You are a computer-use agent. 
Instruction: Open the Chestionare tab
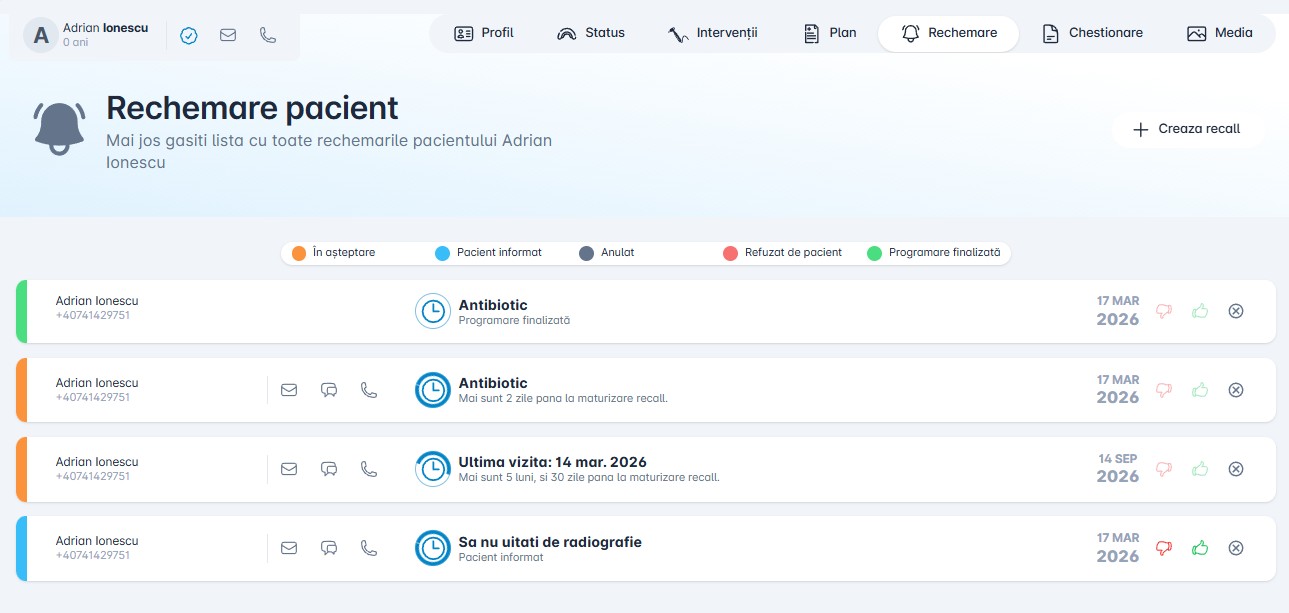coord(1092,33)
